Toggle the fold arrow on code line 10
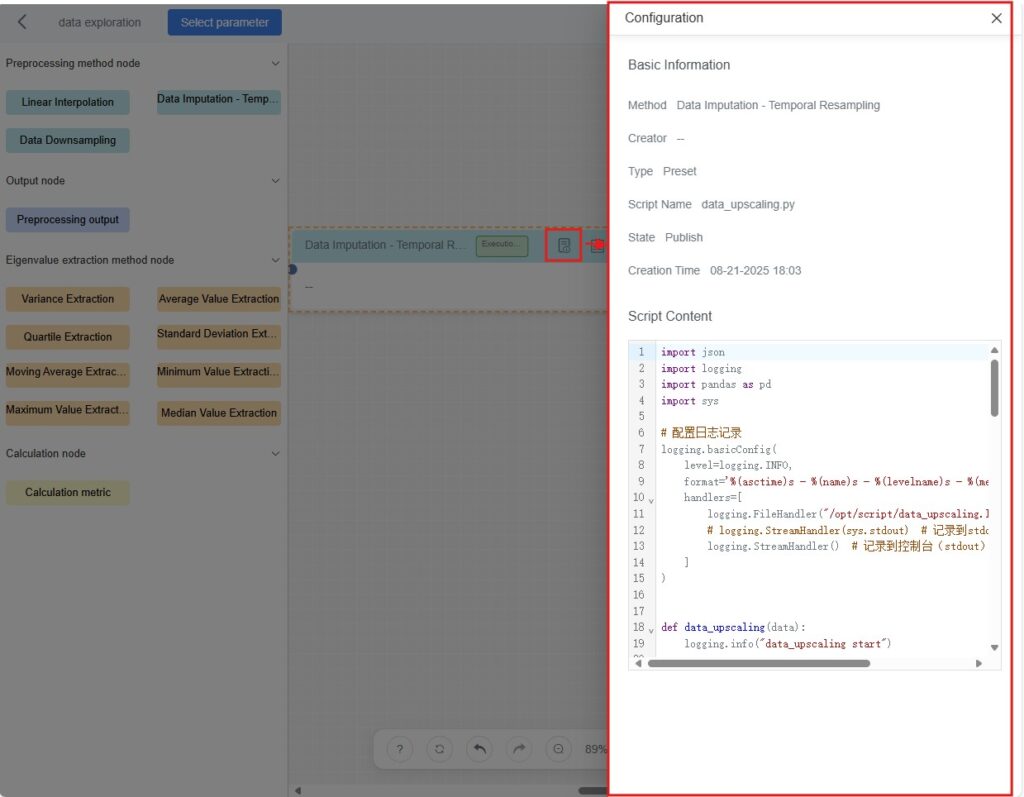Viewport: 1024px width, 797px height. pos(652,499)
